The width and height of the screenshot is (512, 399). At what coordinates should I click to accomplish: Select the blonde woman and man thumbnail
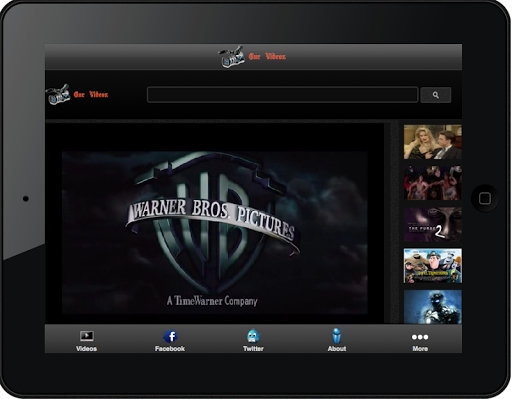click(433, 142)
